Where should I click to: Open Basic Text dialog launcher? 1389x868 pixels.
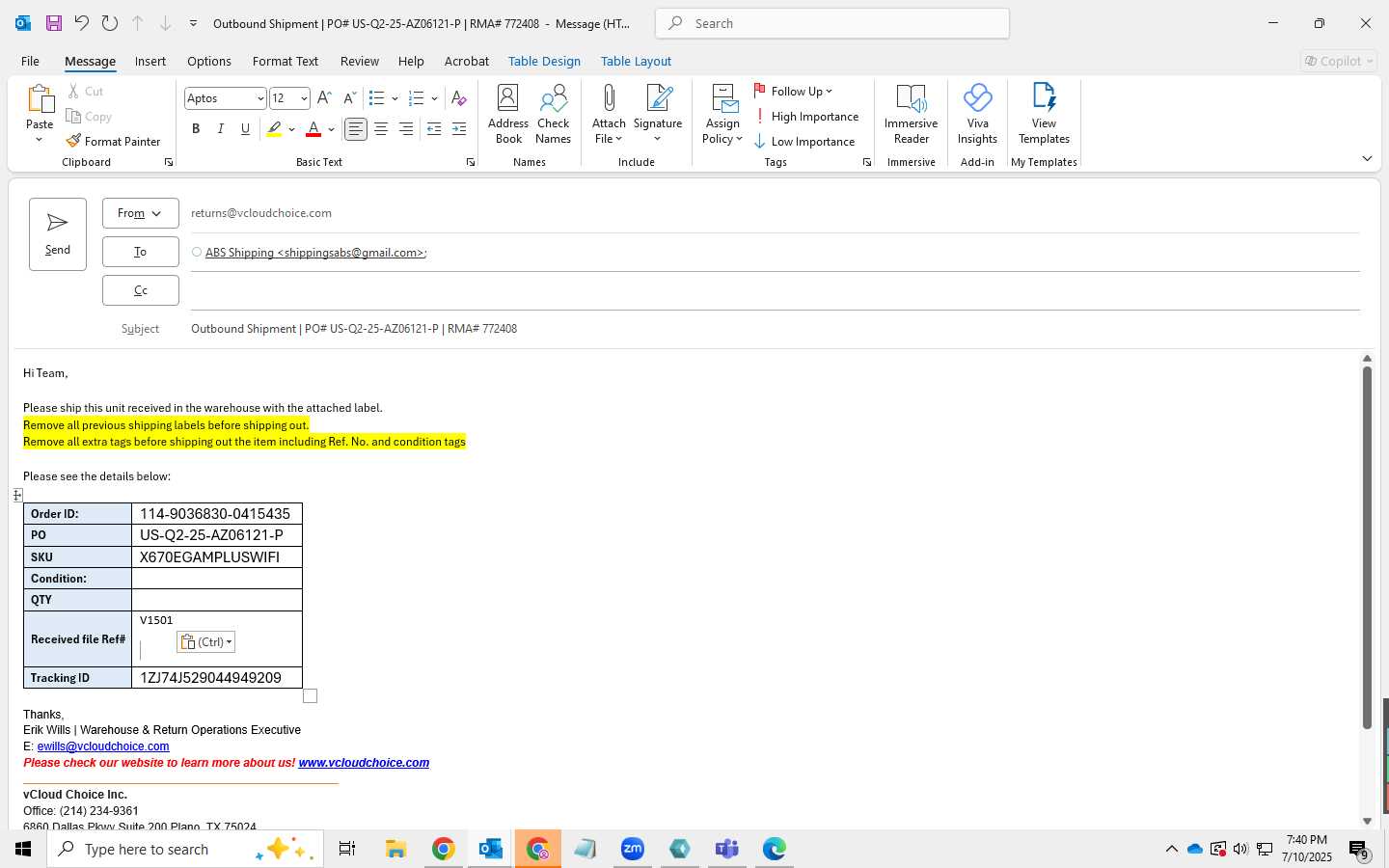tap(471, 162)
